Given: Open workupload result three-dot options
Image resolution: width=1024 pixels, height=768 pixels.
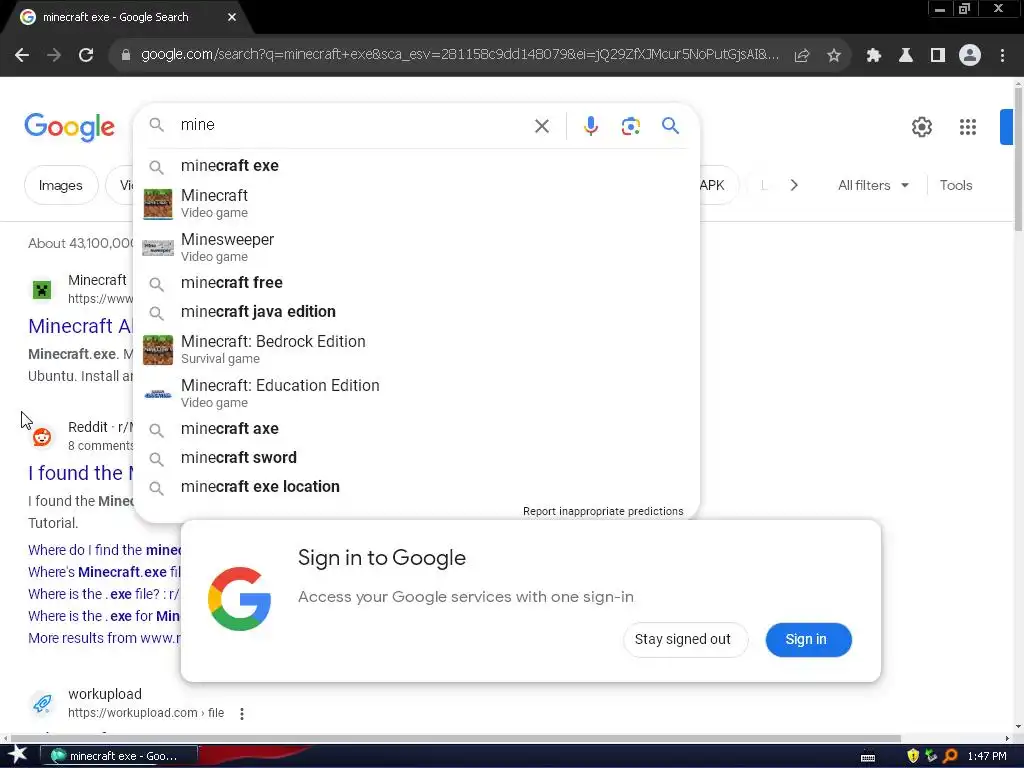Looking at the screenshot, I should (242, 713).
